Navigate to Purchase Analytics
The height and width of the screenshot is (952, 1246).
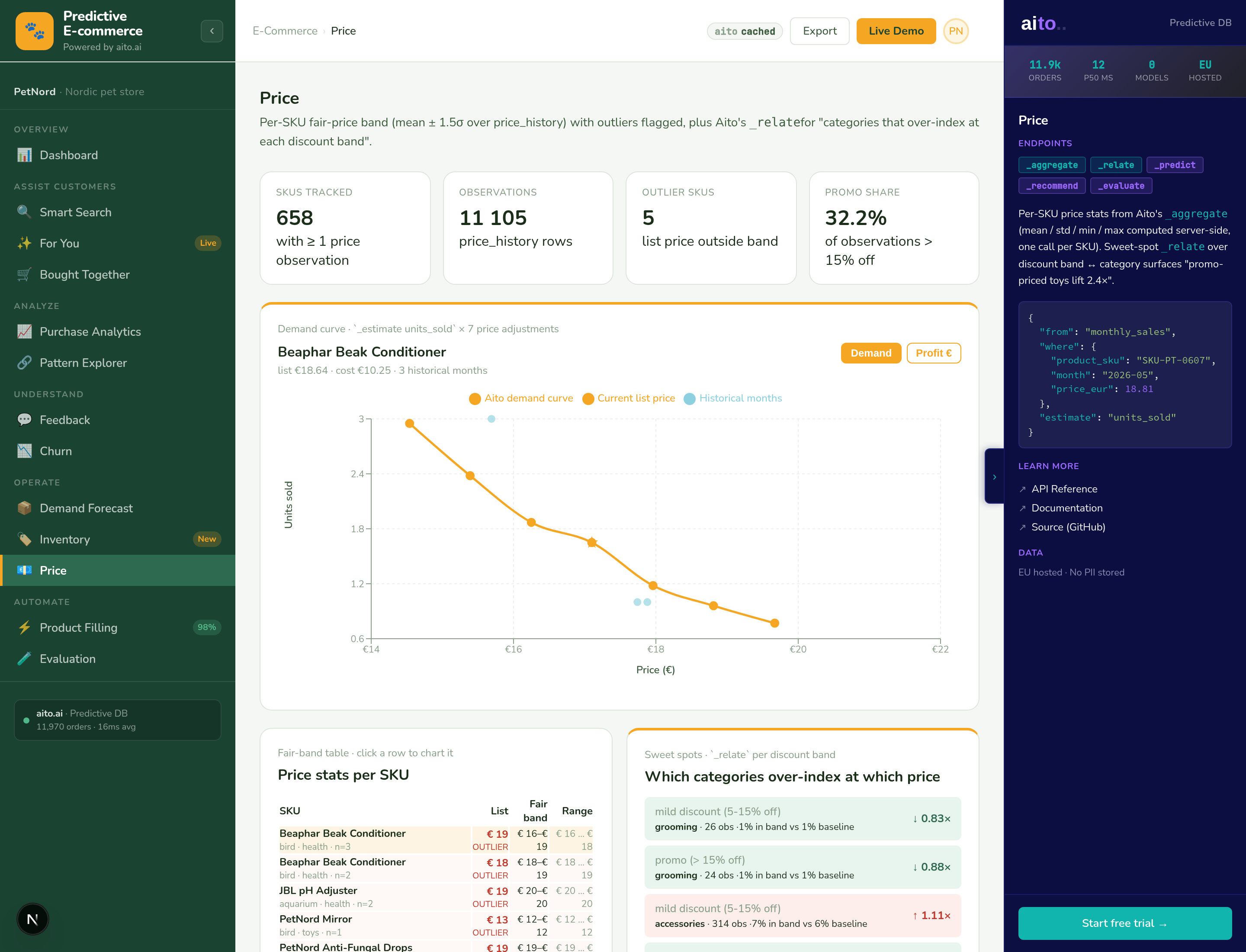pos(118,331)
